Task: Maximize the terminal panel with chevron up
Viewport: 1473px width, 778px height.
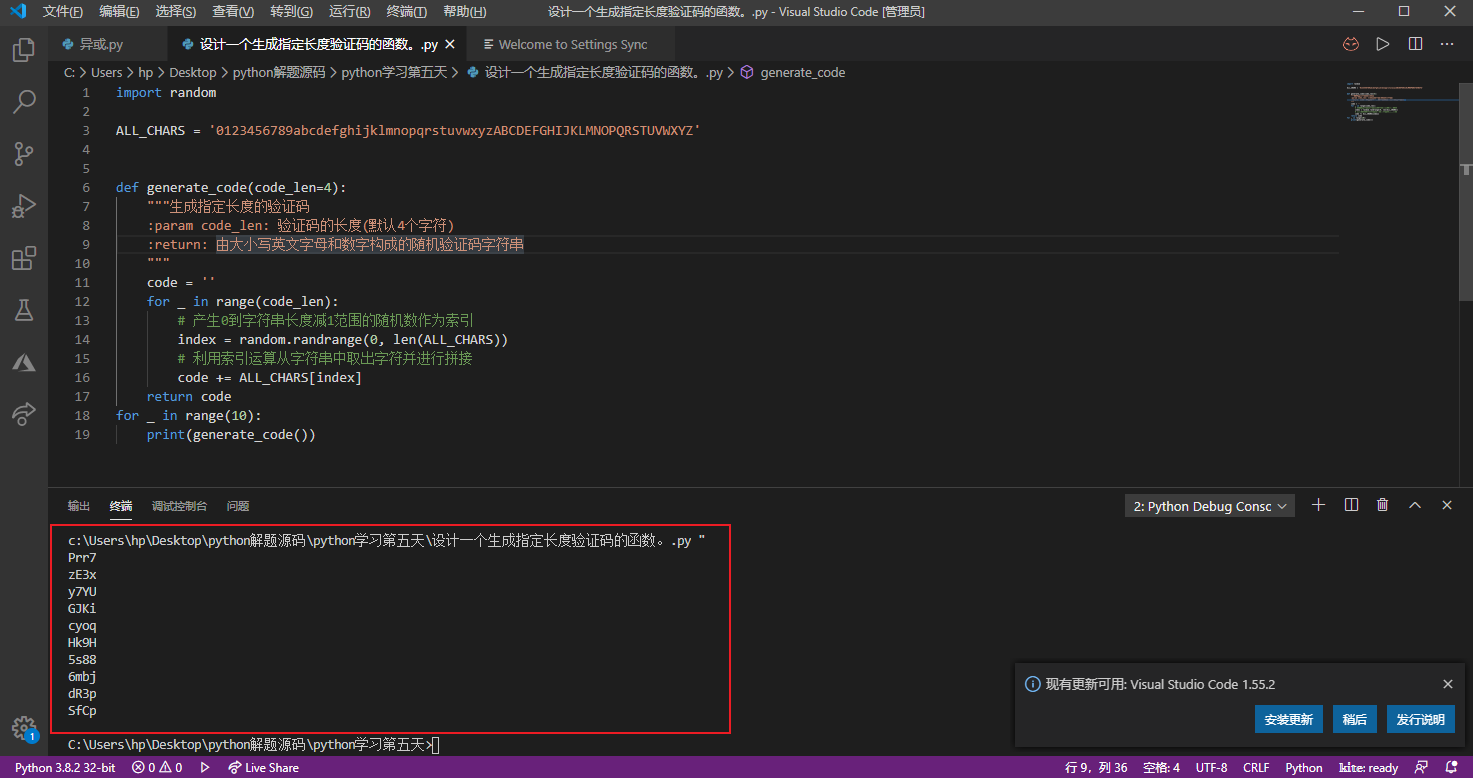Action: (x=1414, y=506)
